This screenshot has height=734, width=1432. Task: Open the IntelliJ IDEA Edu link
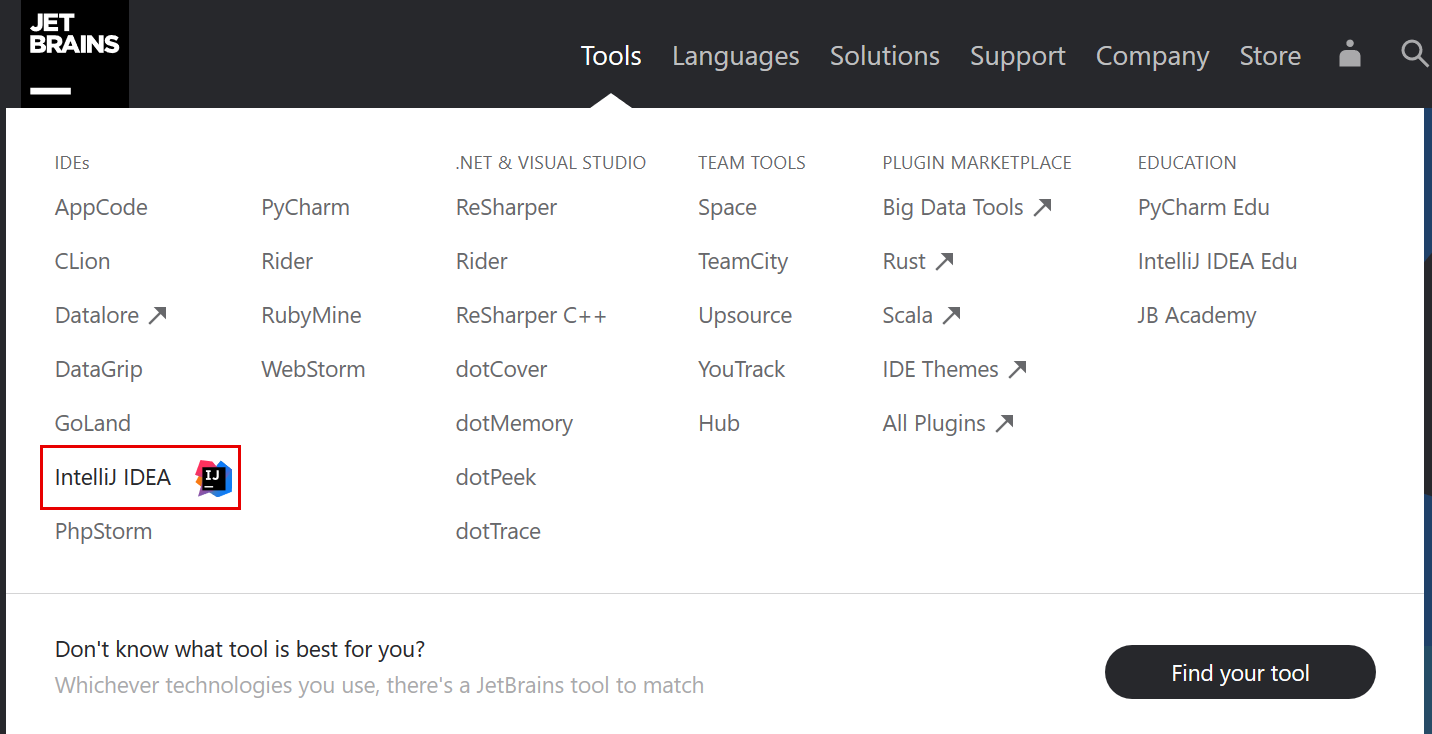click(x=1217, y=262)
